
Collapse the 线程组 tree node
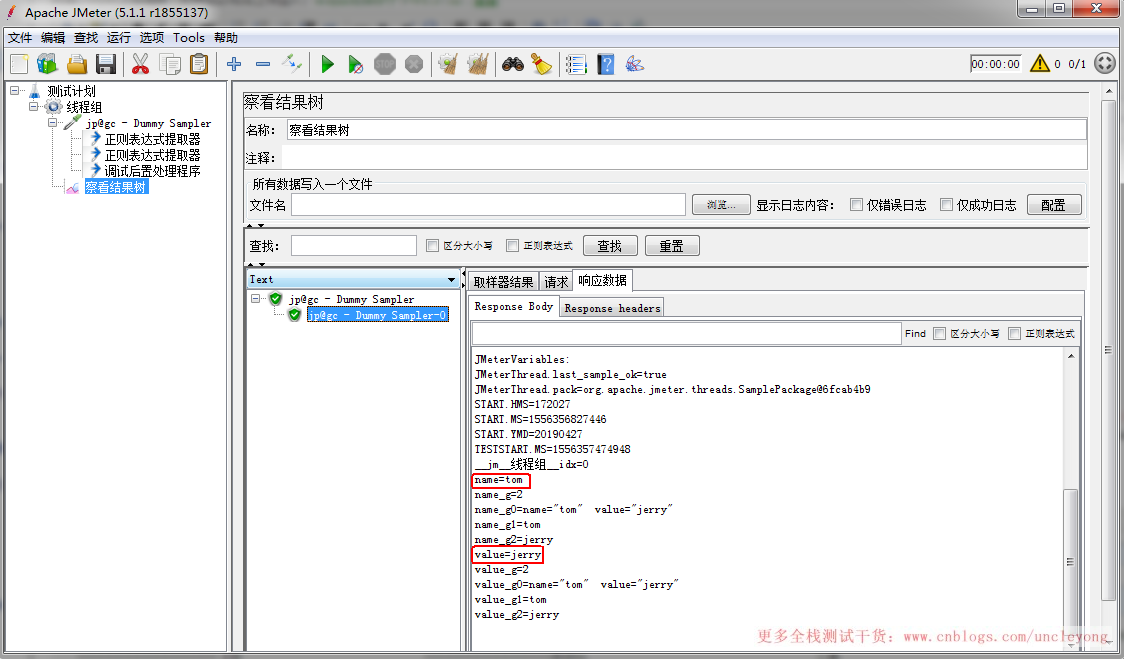[x=33, y=106]
